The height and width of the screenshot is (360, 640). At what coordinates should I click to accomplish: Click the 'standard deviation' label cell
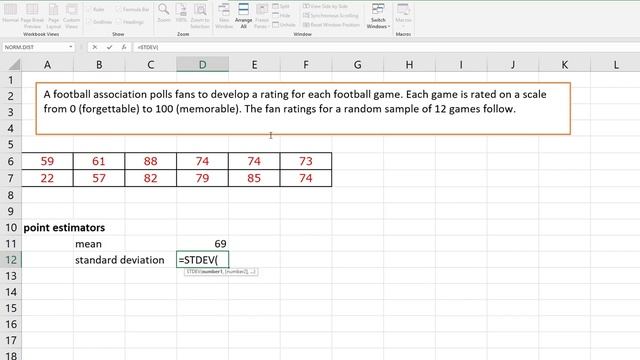click(x=120, y=260)
